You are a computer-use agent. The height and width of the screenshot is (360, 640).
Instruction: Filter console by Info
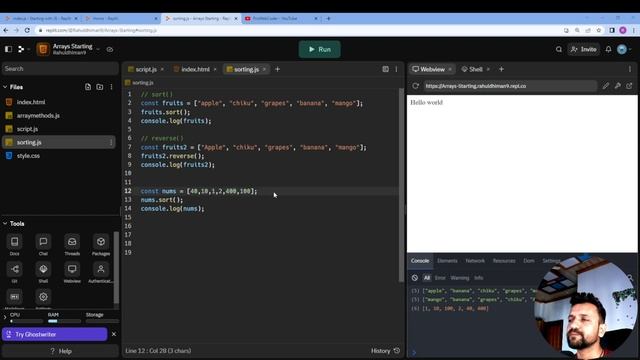478,278
